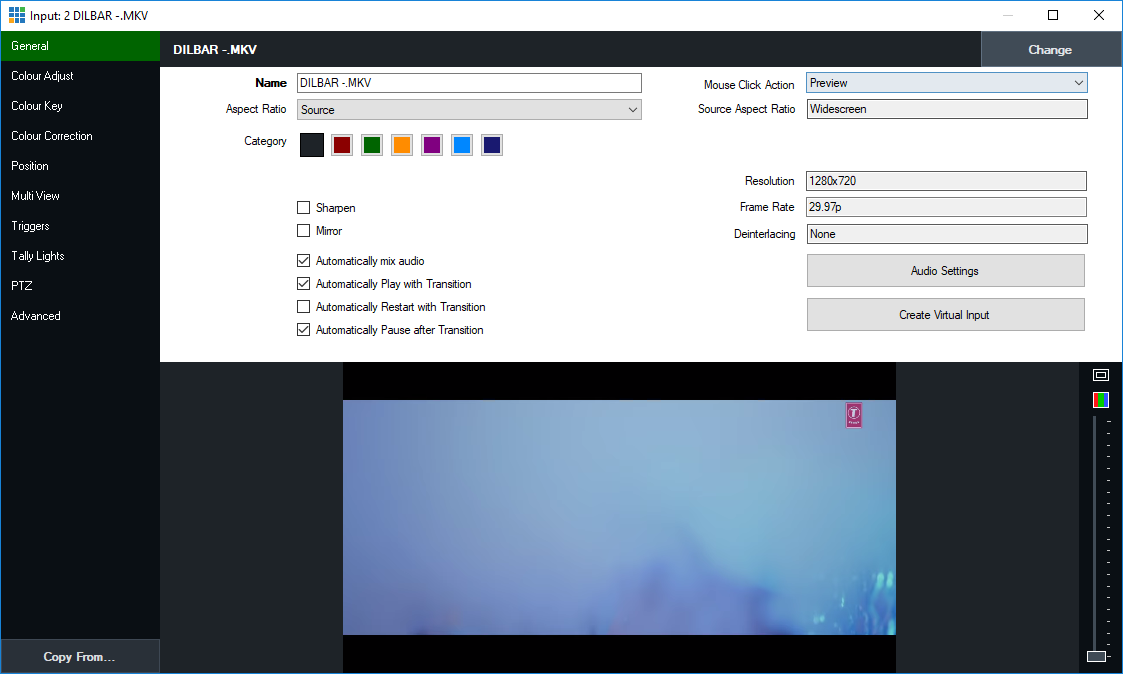Check Automatically Restart with Transition
This screenshot has width=1123, height=674.
click(x=304, y=307)
